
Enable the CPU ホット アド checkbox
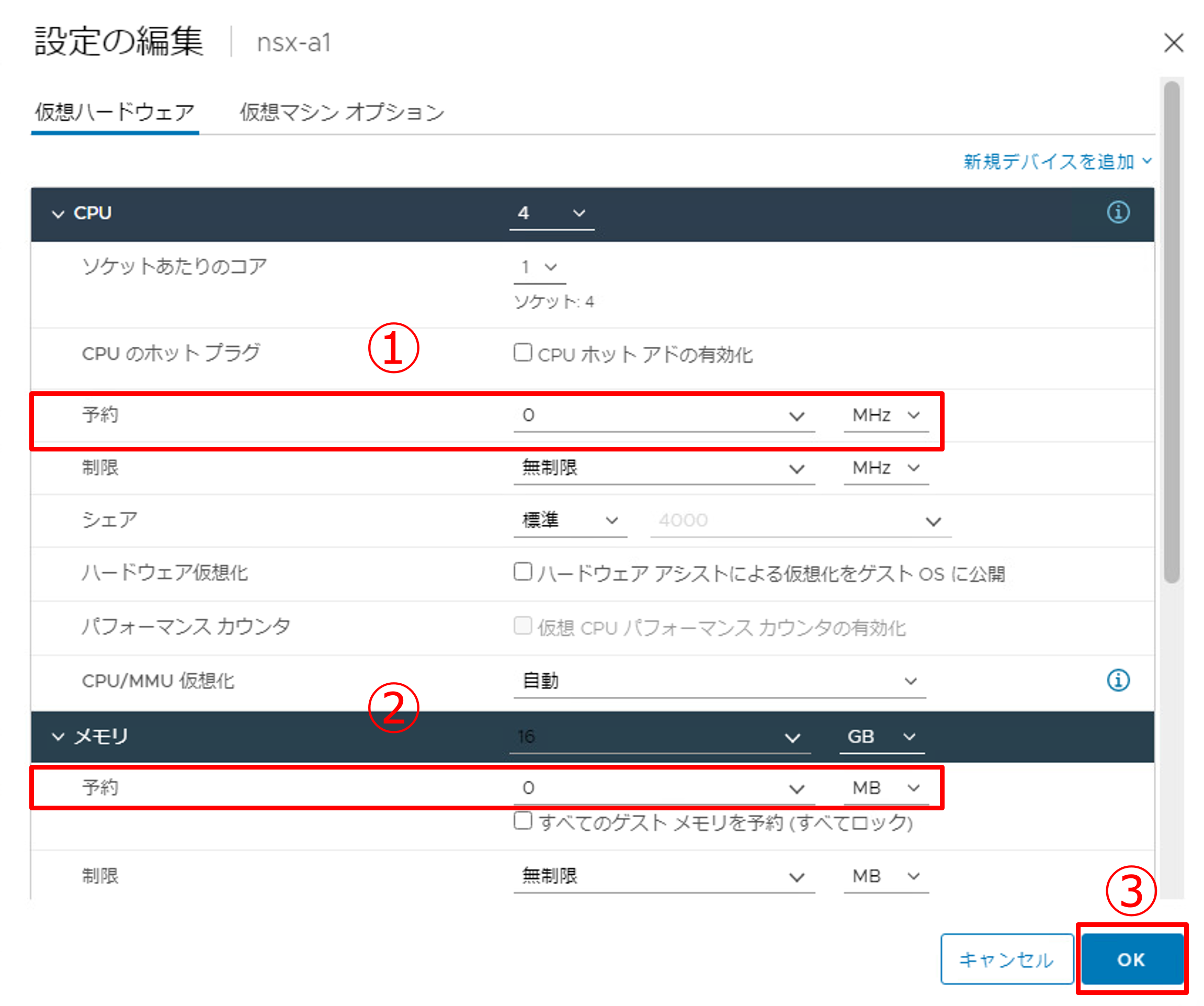523,353
